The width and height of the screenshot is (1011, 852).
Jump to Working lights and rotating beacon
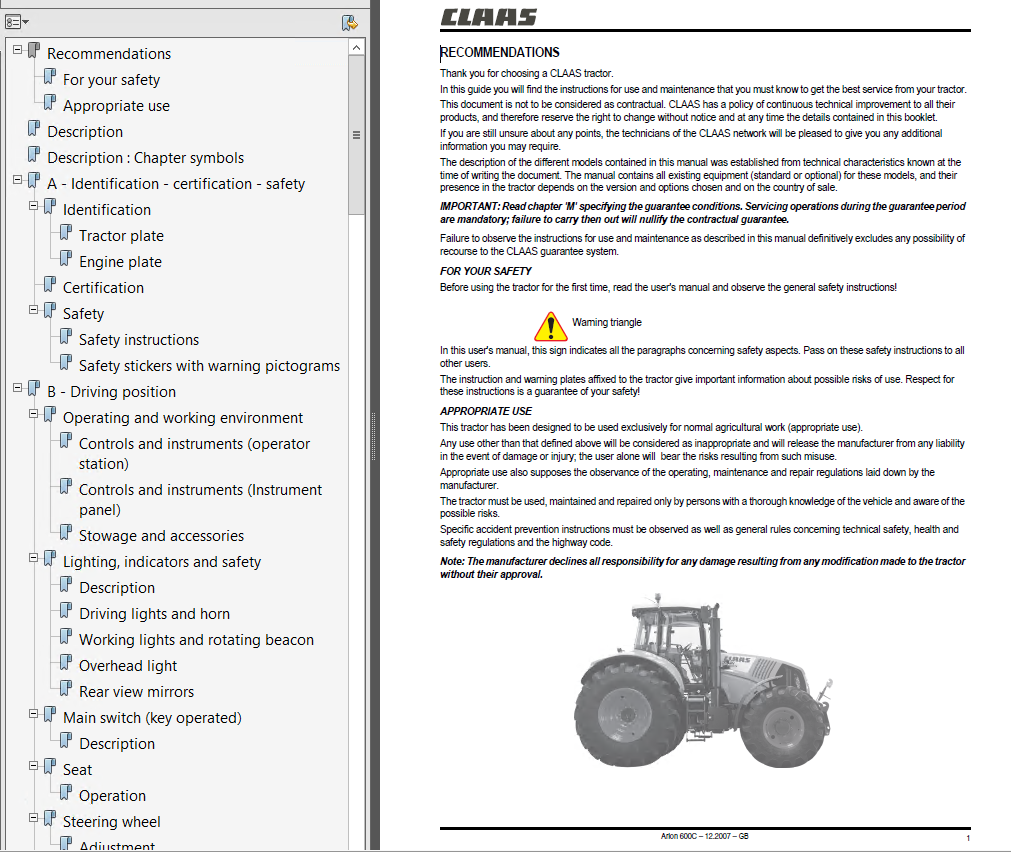(197, 640)
